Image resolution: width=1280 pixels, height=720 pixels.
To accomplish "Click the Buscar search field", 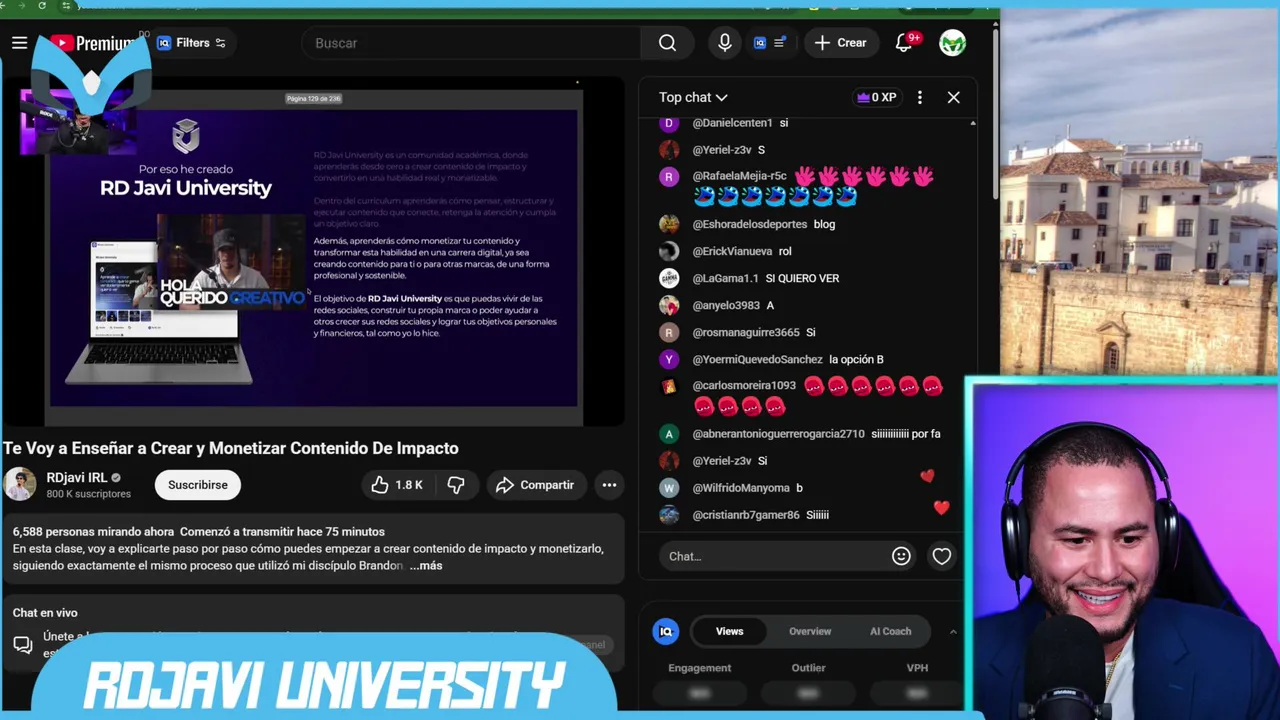I will point(470,43).
